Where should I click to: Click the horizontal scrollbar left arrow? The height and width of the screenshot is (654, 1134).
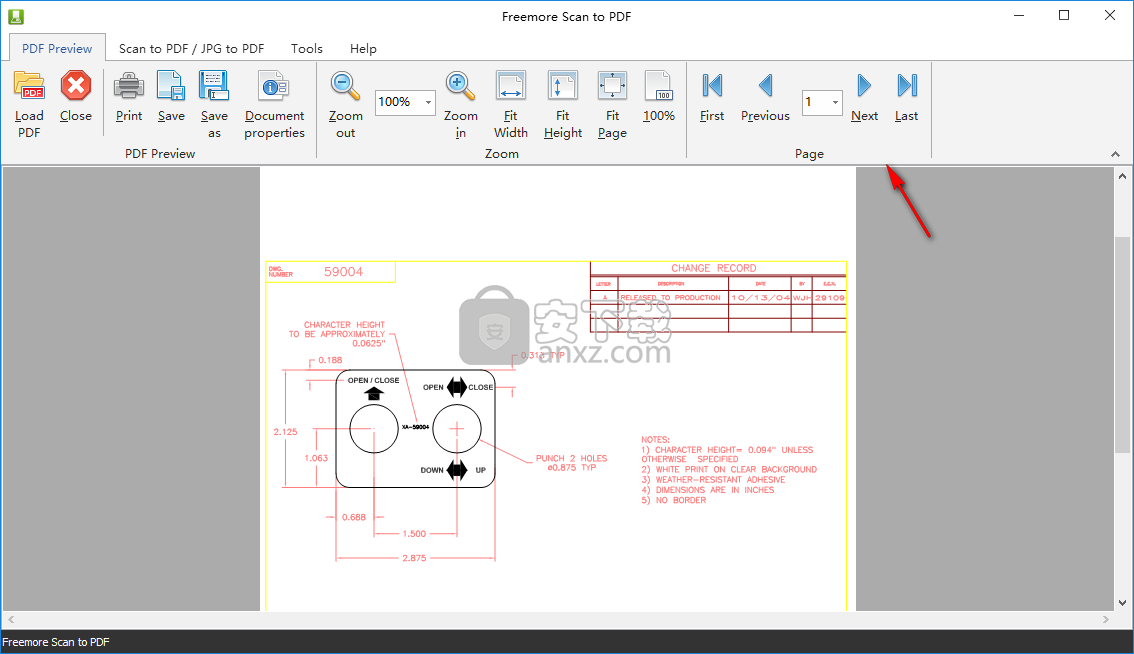pyautogui.click(x=11, y=619)
